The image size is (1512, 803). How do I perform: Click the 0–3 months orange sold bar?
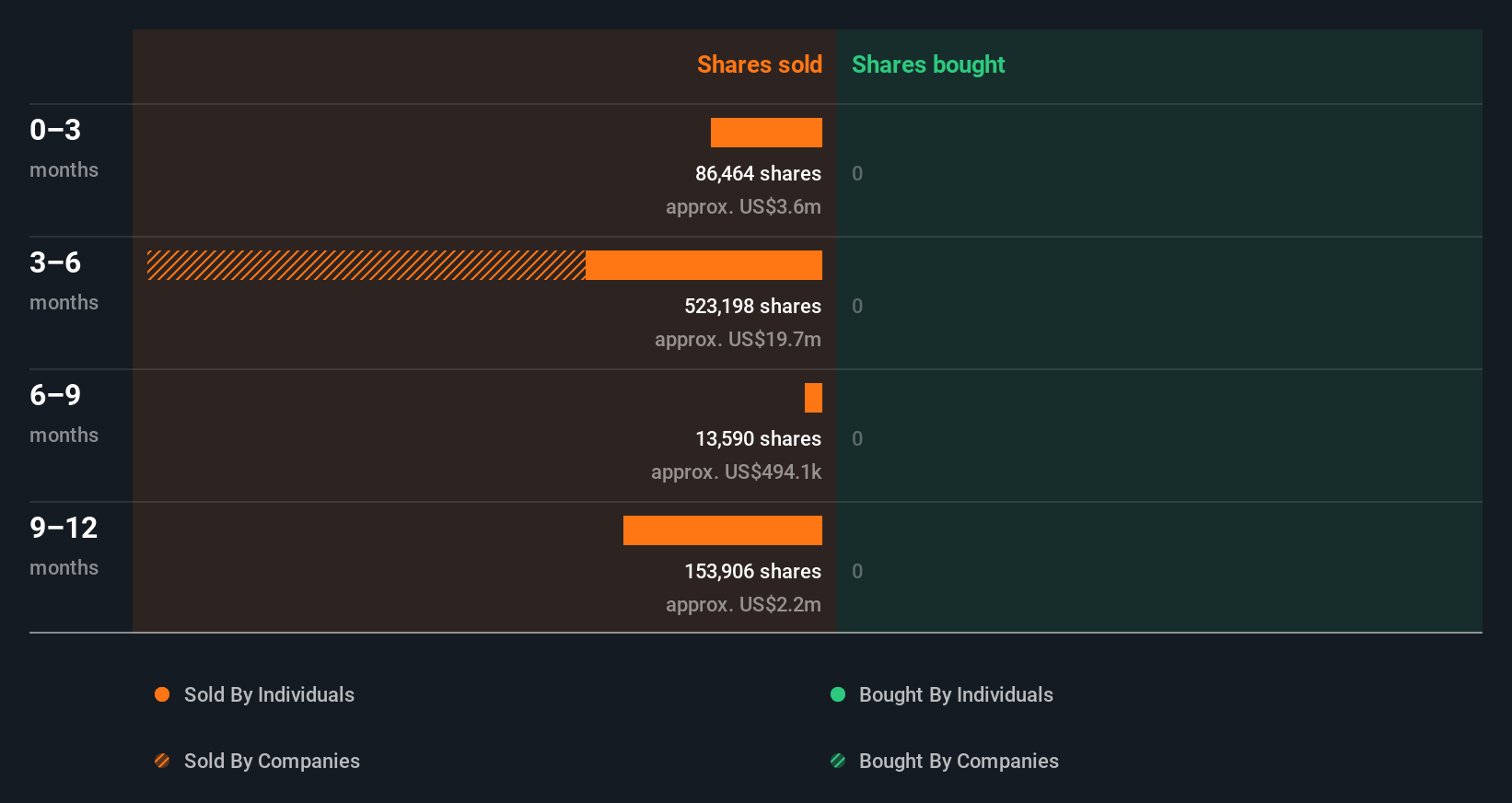point(766,133)
